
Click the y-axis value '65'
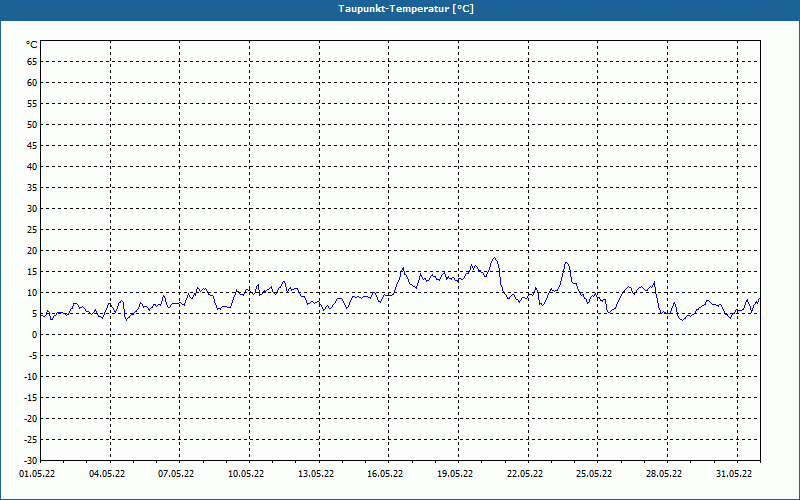click(32, 62)
